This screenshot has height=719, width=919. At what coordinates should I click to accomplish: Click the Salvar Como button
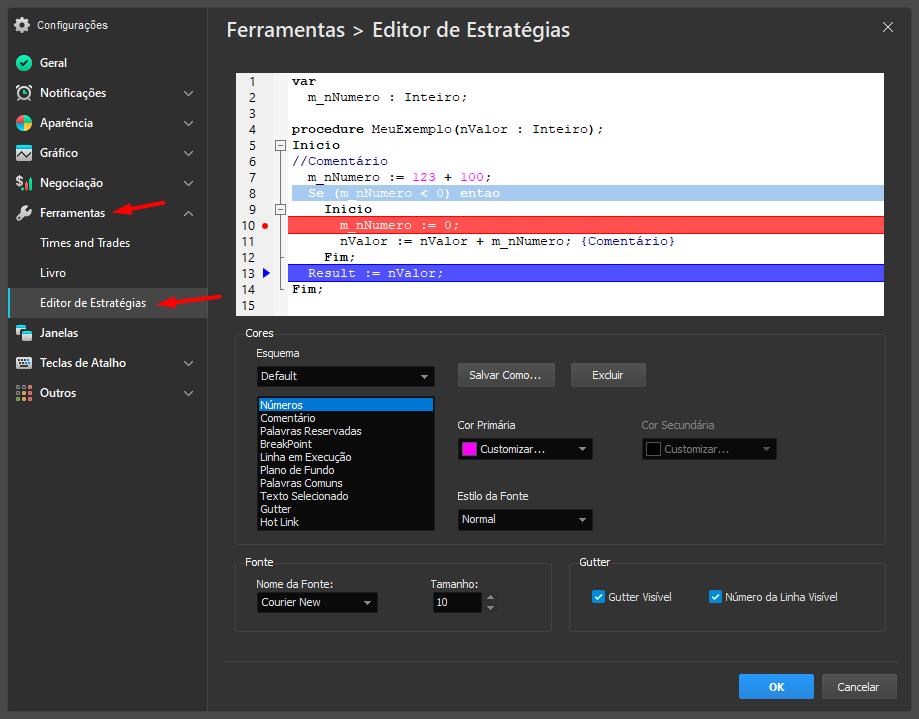(x=505, y=375)
